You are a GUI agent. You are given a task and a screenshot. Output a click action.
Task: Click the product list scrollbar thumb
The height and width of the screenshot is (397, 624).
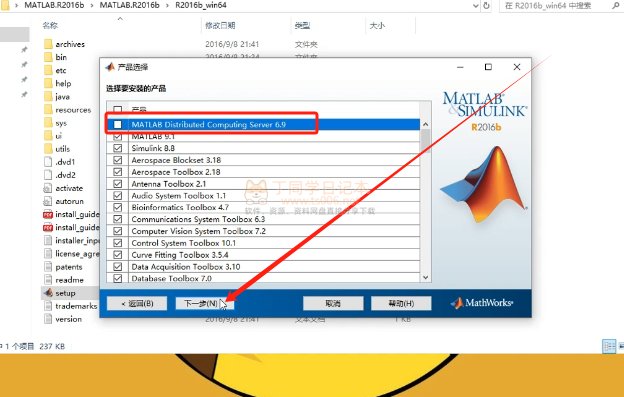pos(425,142)
